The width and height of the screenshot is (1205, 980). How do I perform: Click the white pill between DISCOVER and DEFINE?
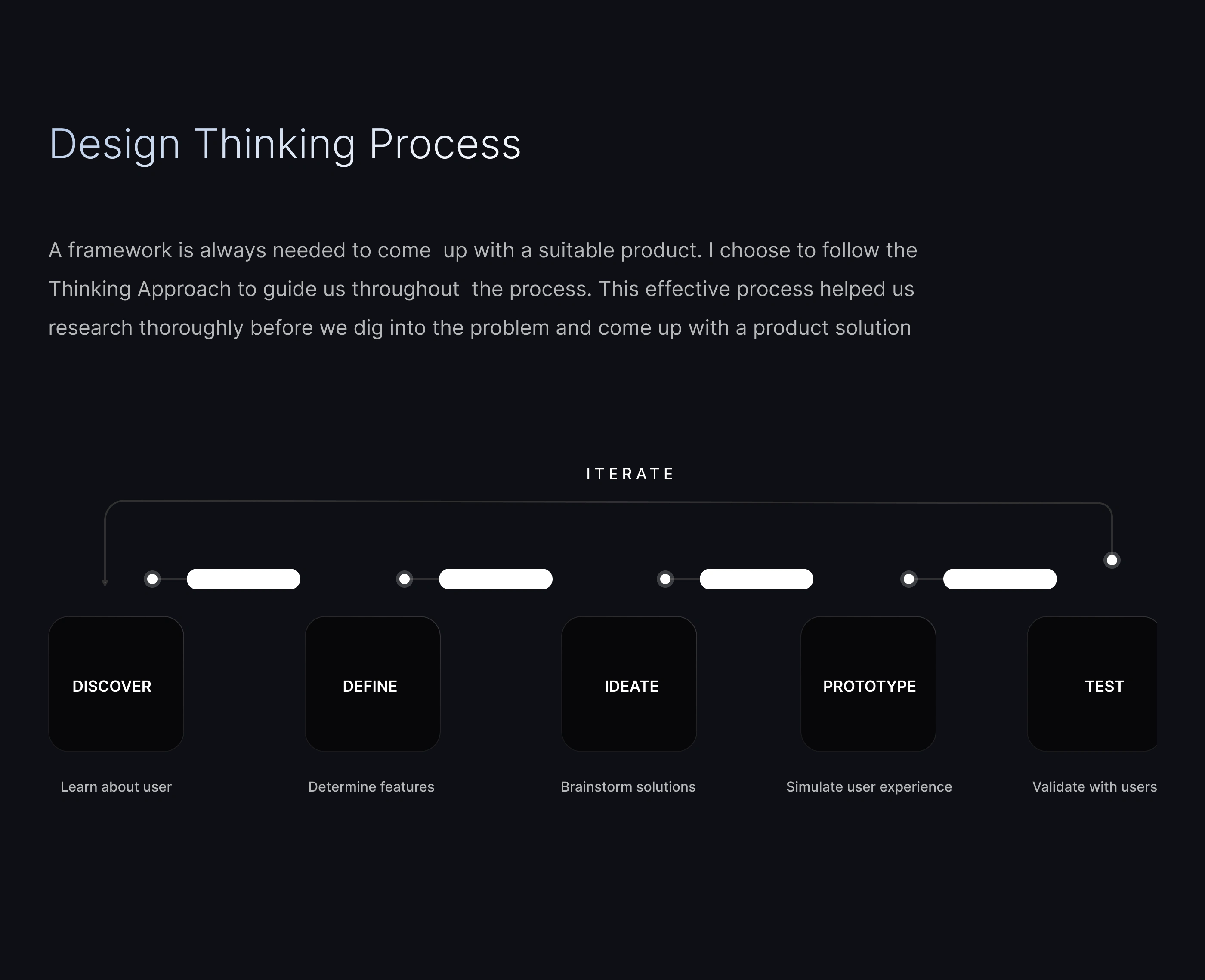(244, 579)
